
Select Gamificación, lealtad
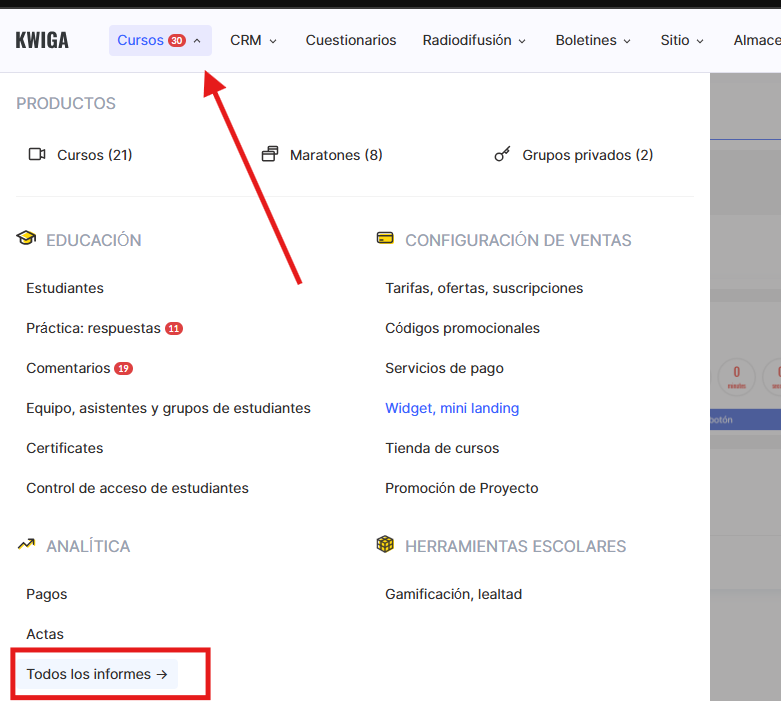[453, 594]
